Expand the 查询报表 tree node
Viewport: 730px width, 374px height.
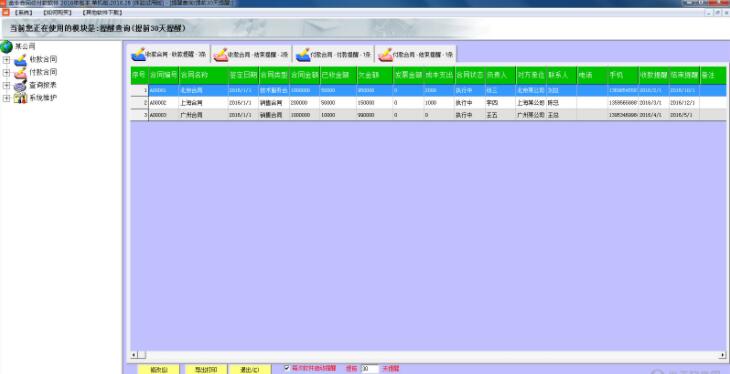[7, 86]
